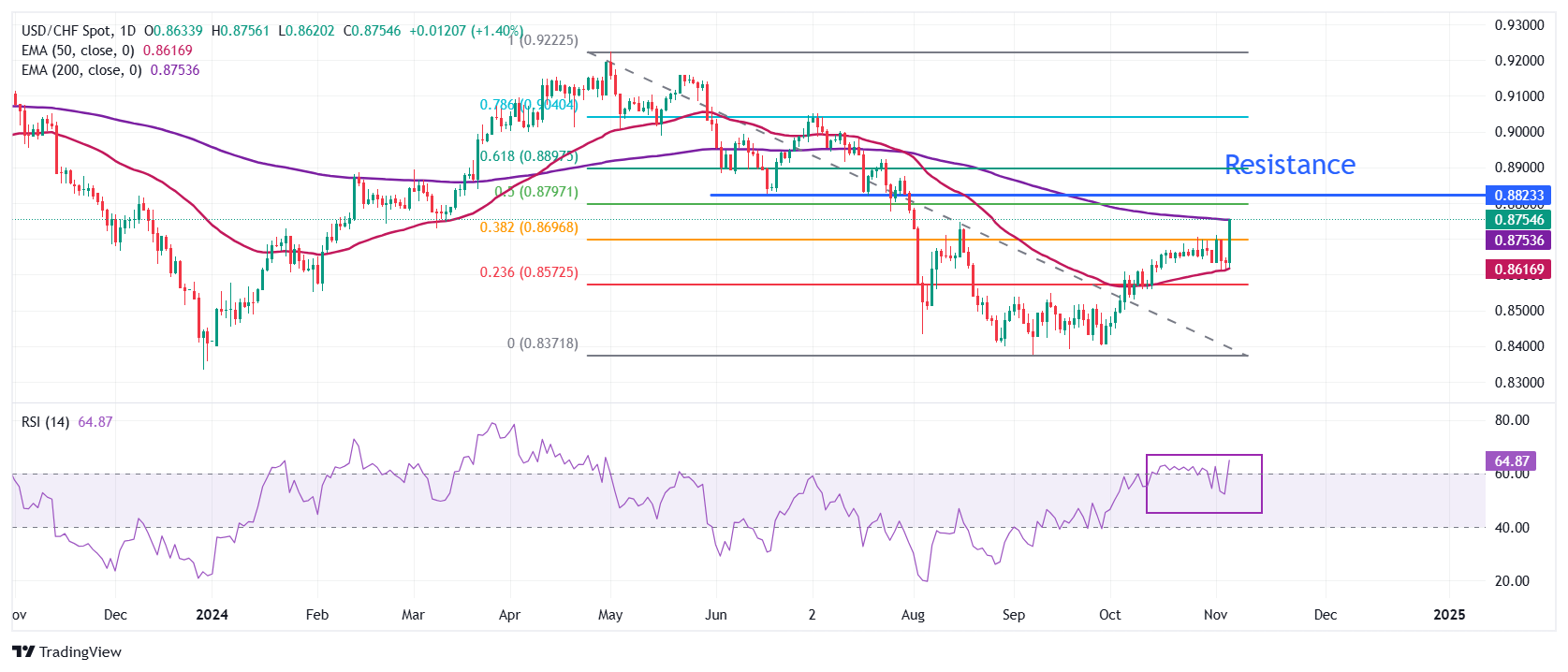Click the 0.93000 price axis label

point(1518,25)
